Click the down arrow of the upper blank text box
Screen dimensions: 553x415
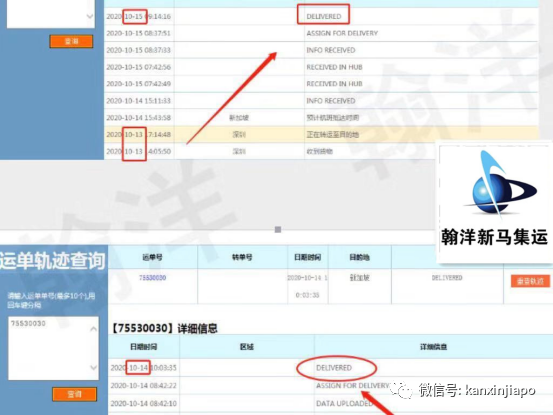pos(90,16)
